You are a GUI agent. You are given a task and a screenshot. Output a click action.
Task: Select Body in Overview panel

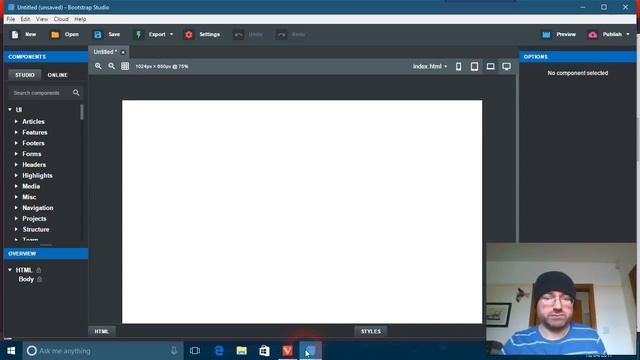[26, 279]
